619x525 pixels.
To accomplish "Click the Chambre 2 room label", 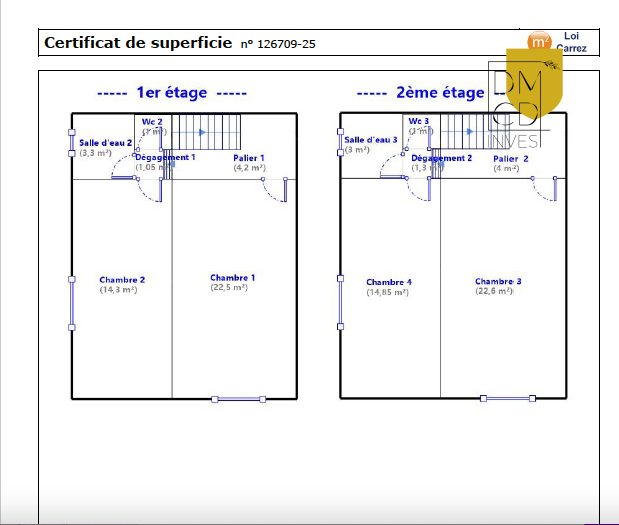I will coord(122,280).
